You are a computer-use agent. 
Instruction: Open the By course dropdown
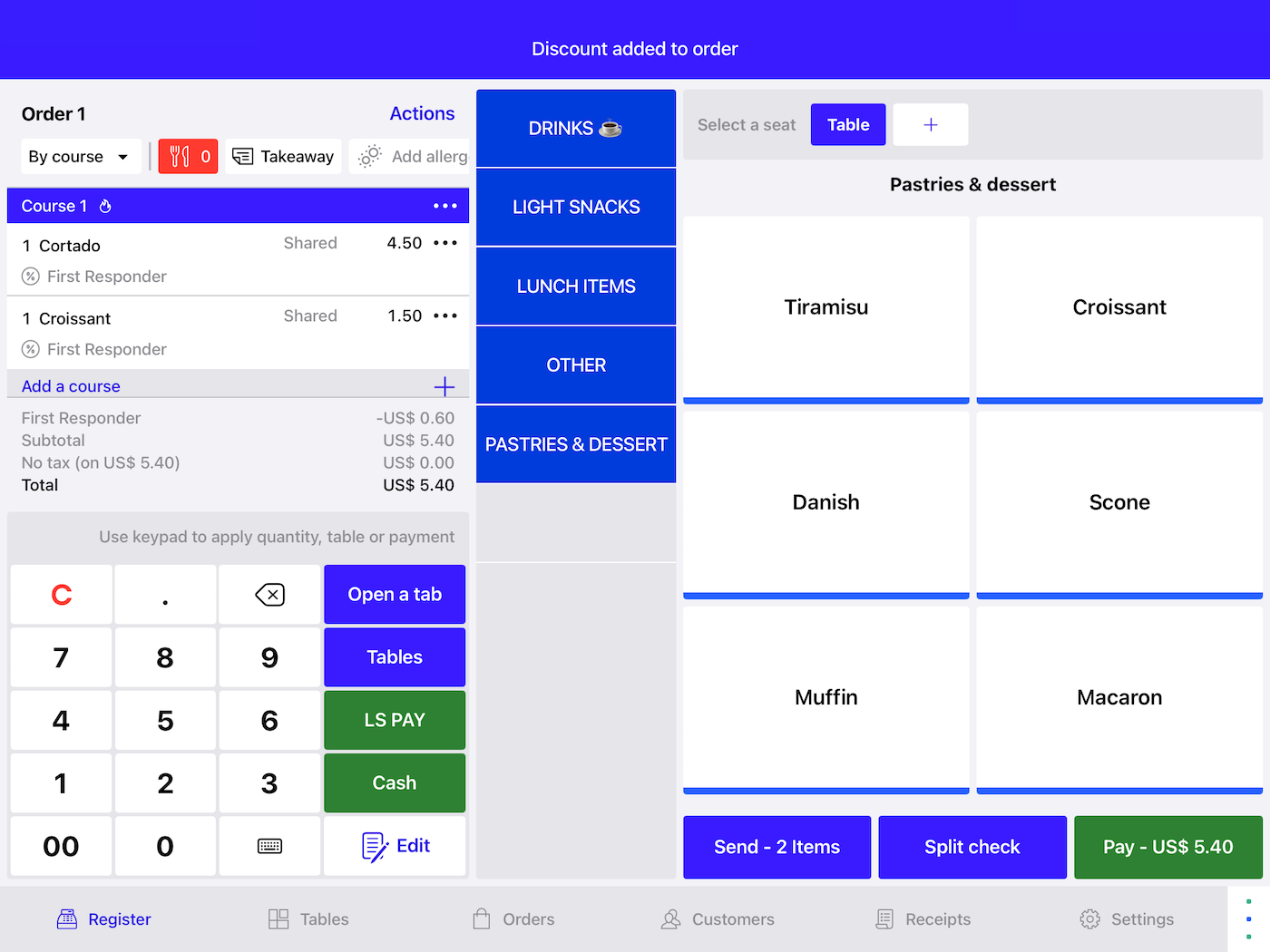(80, 156)
